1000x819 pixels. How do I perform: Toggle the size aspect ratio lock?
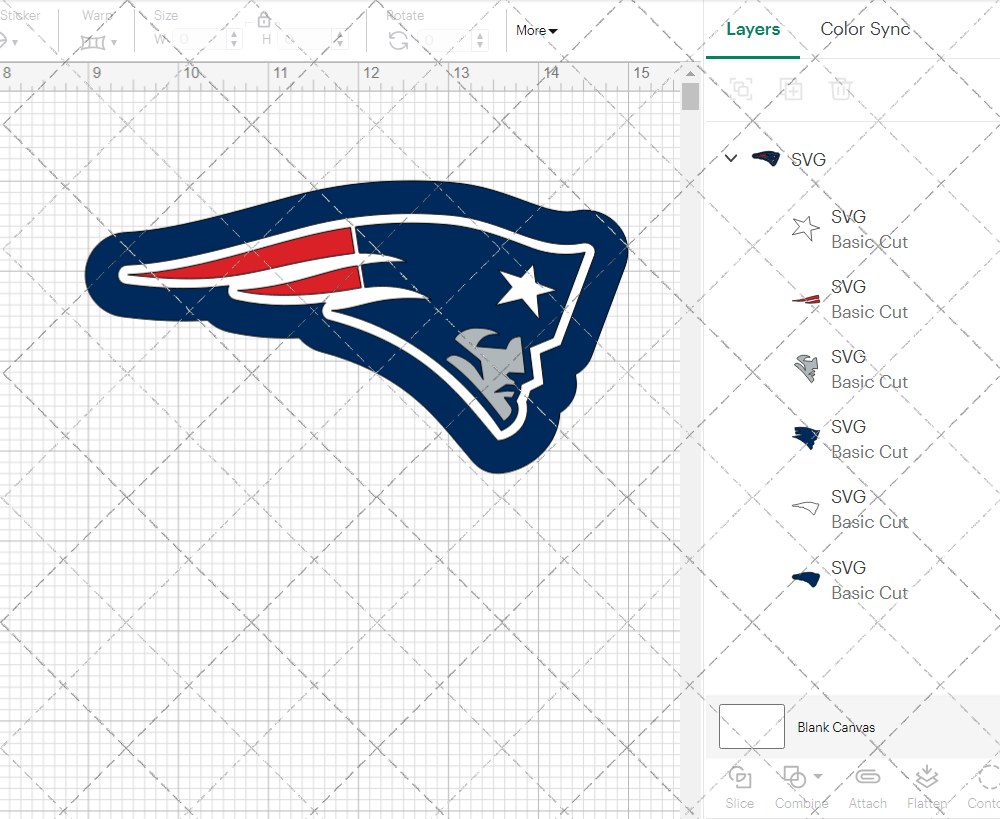(264, 20)
